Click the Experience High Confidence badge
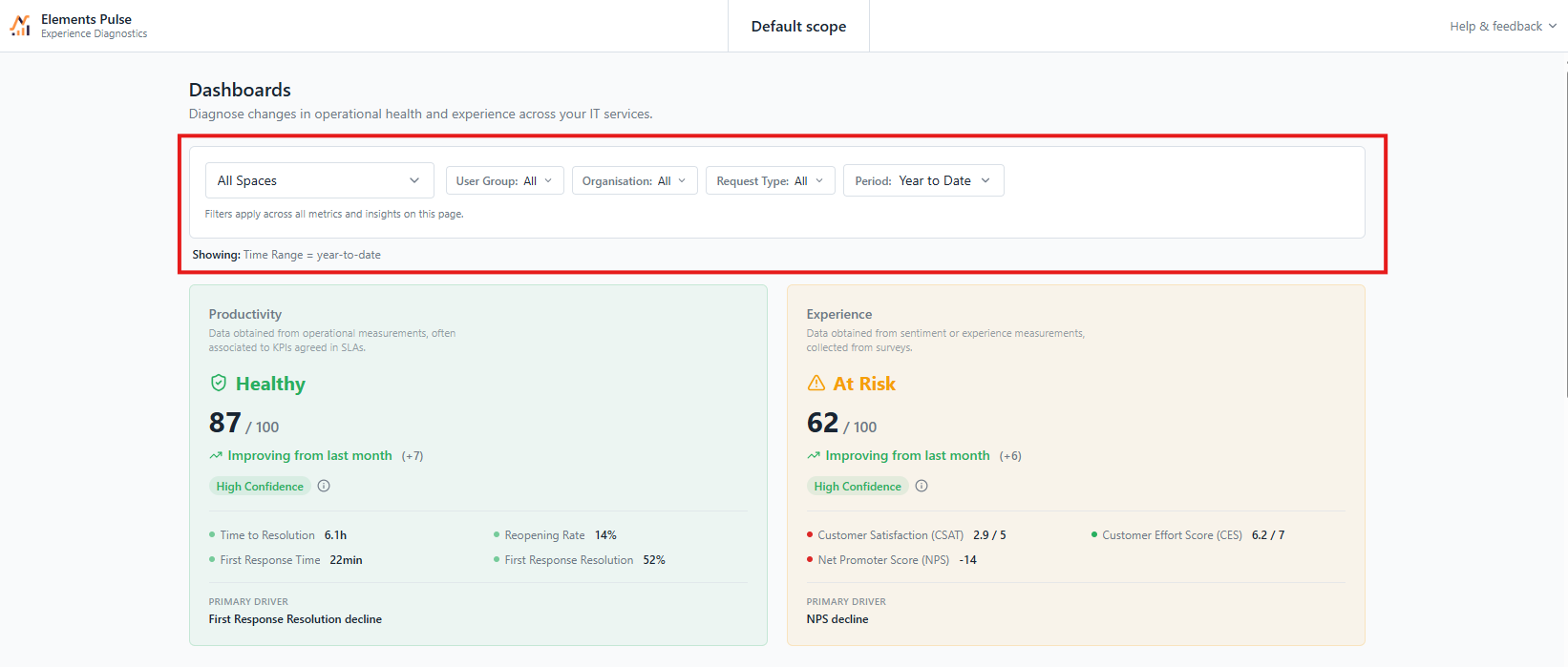This screenshot has width=1568, height=667. (858, 487)
